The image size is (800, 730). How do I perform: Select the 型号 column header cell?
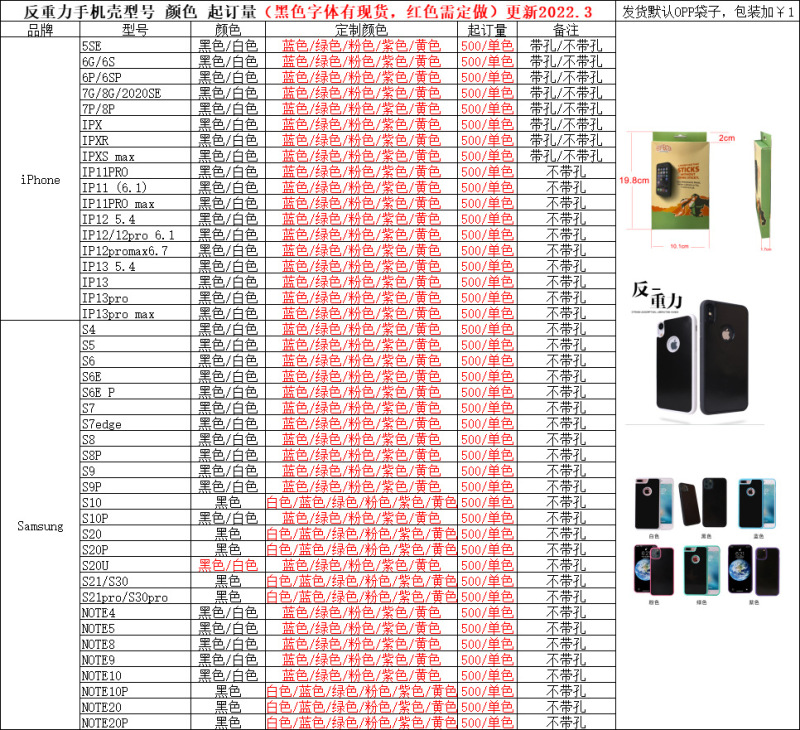[x=135, y=30]
